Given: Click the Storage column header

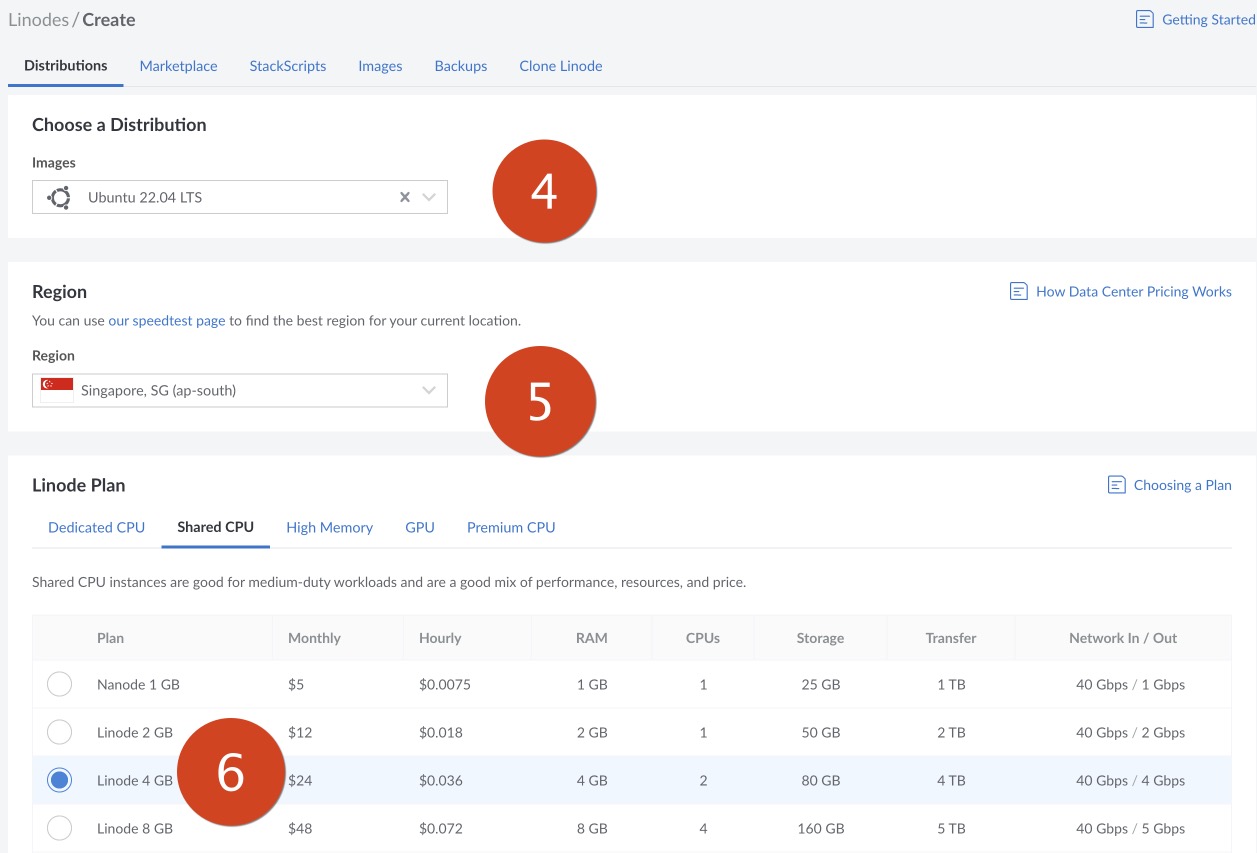Looking at the screenshot, I should (820, 638).
